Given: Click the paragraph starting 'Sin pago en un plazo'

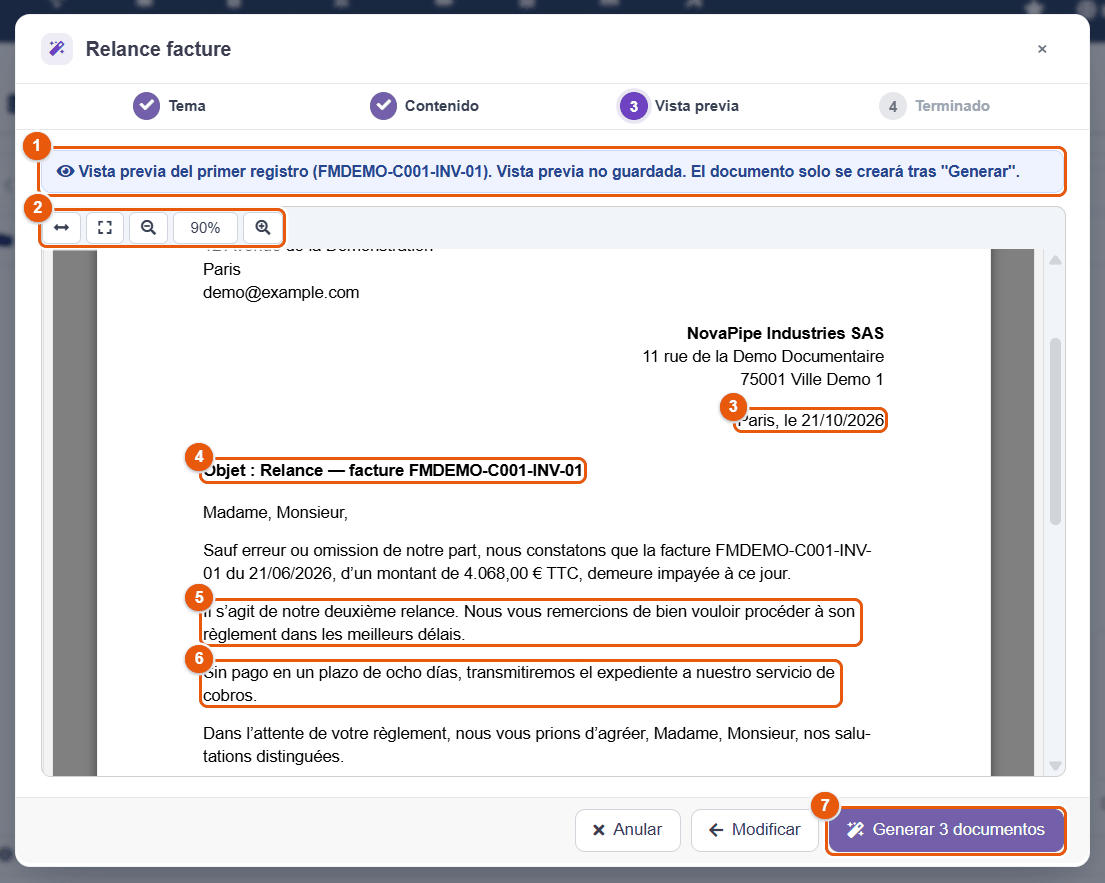Looking at the screenshot, I should pyautogui.click(x=519, y=684).
